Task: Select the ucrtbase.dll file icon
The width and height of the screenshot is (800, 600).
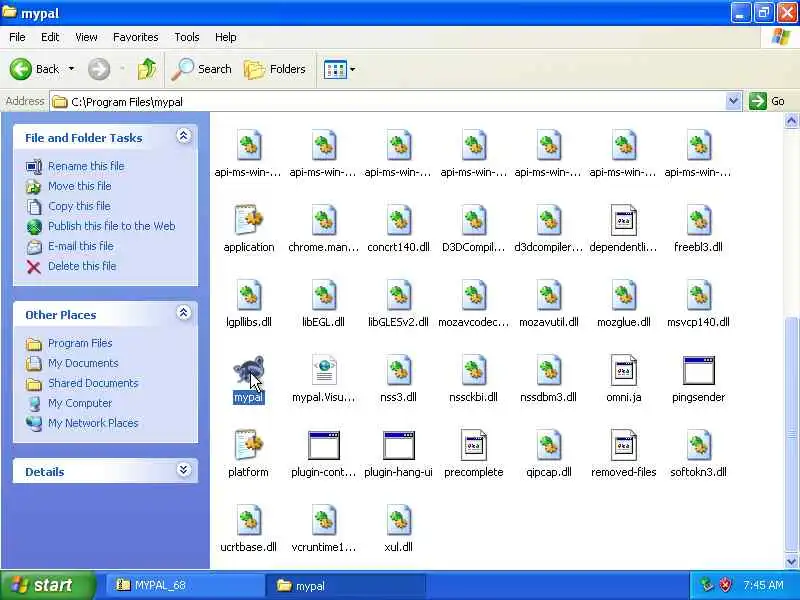Action: click(248, 520)
